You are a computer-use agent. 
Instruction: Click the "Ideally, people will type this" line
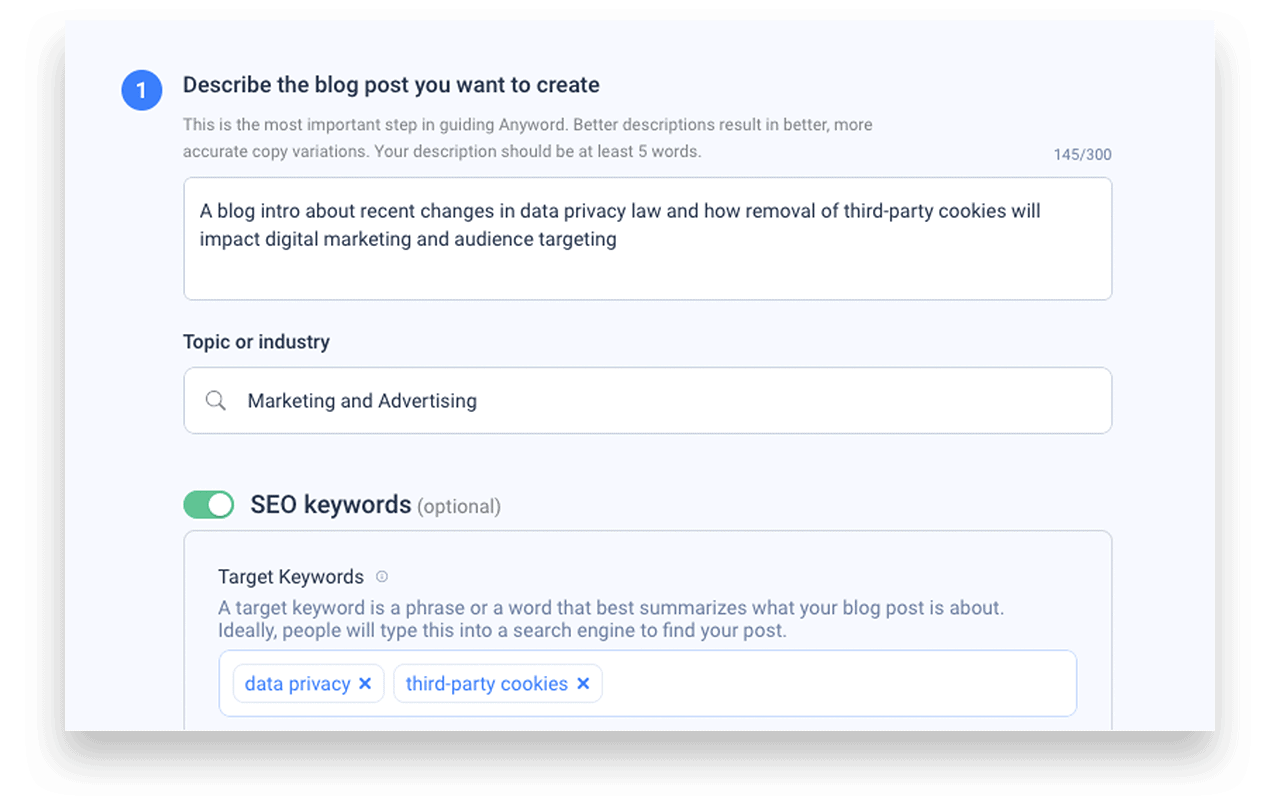click(502, 631)
